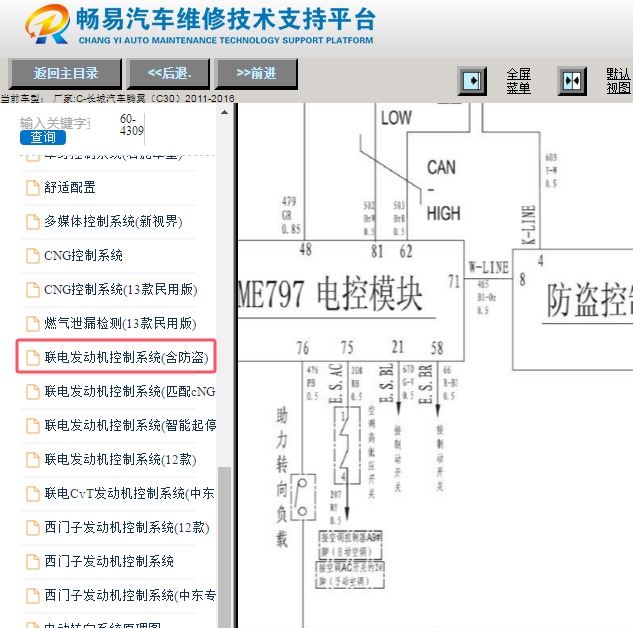
Task: Open 多媒体控制系统(新视界) entry
Action: tap(113, 222)
